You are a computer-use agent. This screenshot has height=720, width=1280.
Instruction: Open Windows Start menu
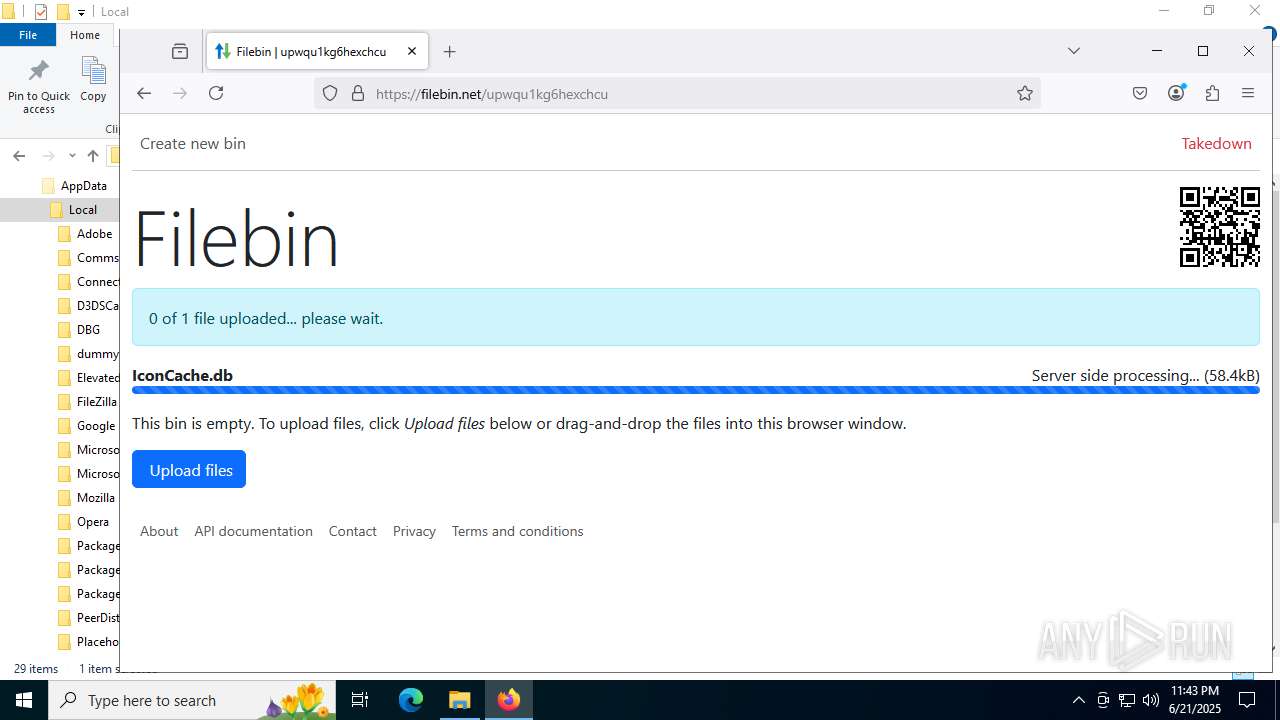[x=24, y=700]
